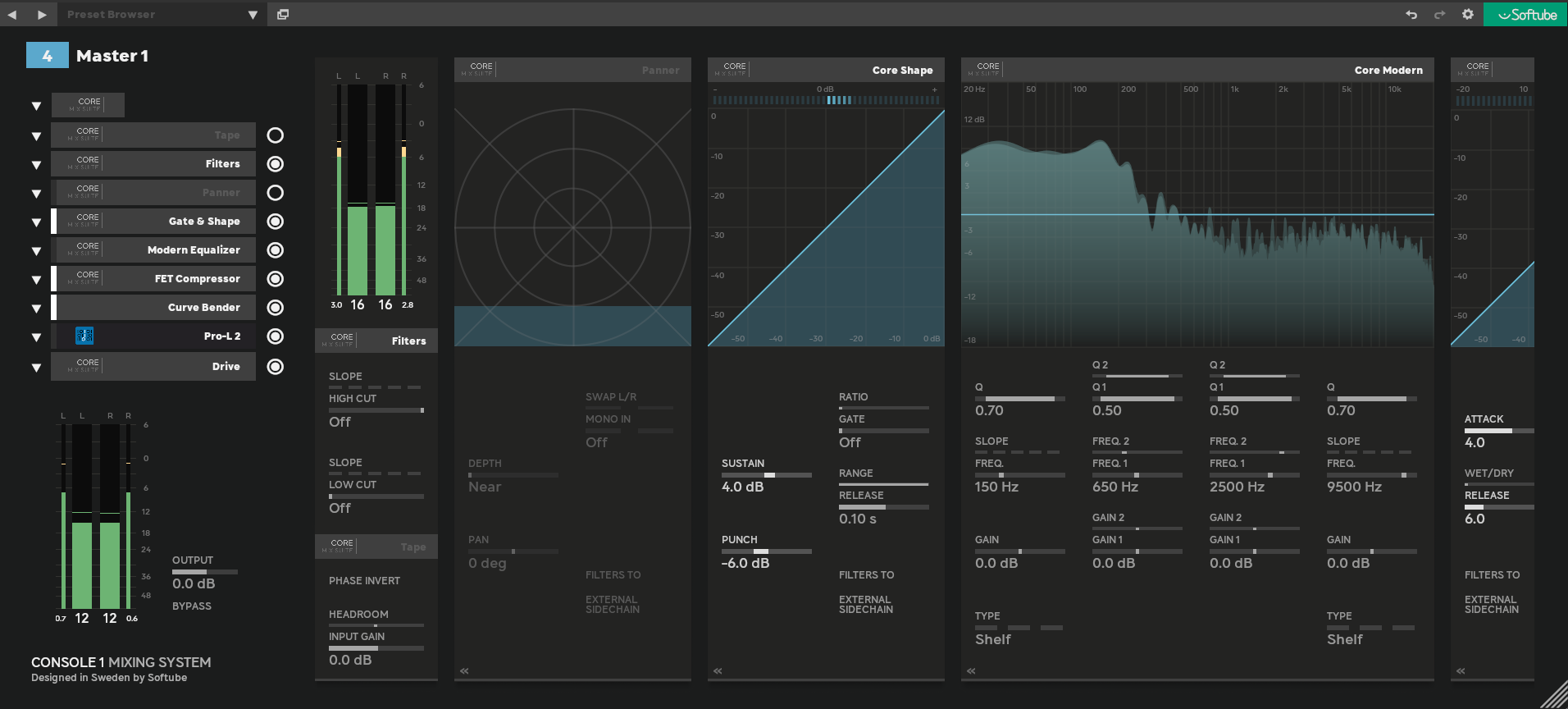Adjust the SUSTAIN slider
The height and width of the screenshot is (709, 1568).
click(x=767, y=475)
